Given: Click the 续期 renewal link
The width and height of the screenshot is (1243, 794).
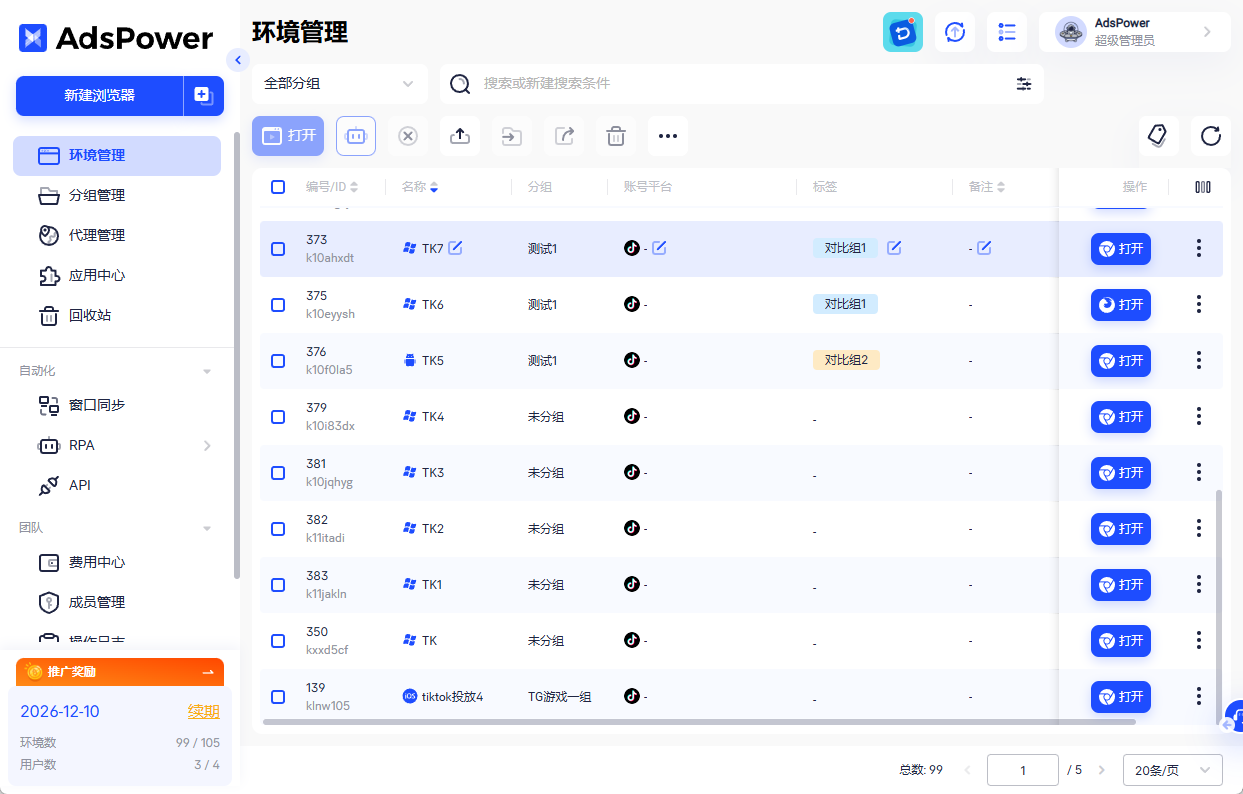Looking at the screenshot, I should tap(204, 712).
